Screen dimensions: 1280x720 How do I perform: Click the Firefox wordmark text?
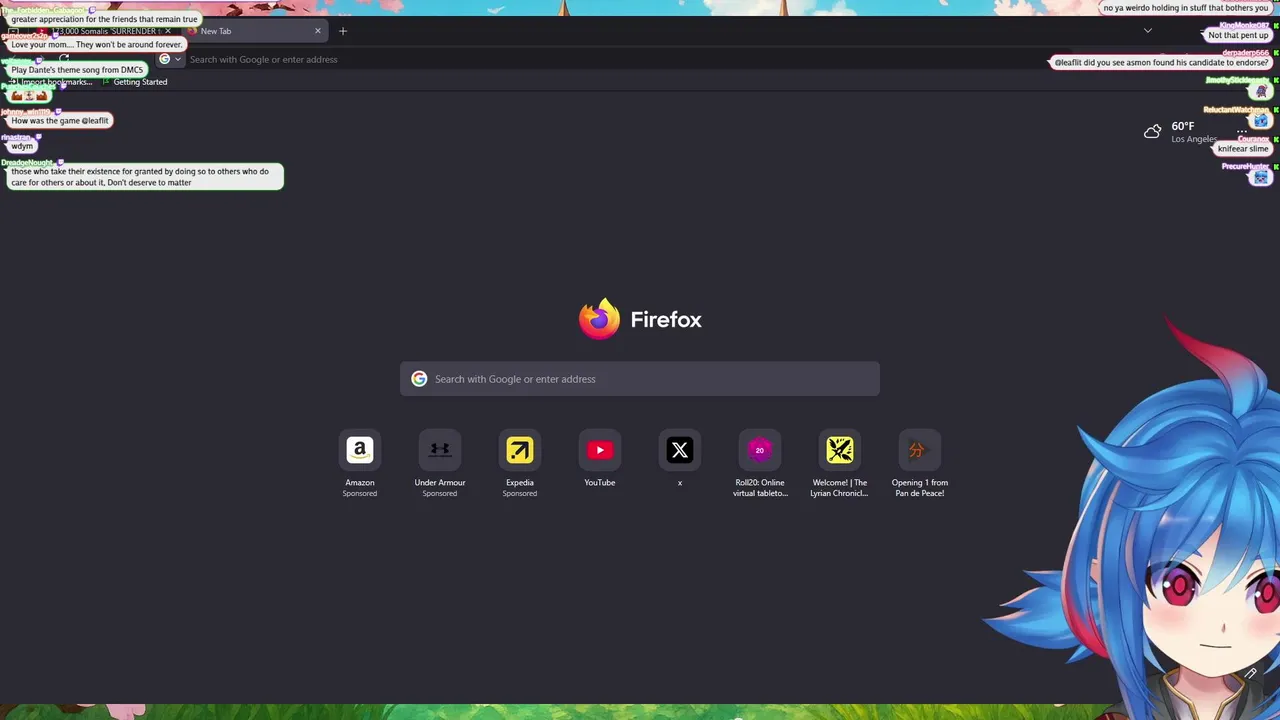pos(666,320)
